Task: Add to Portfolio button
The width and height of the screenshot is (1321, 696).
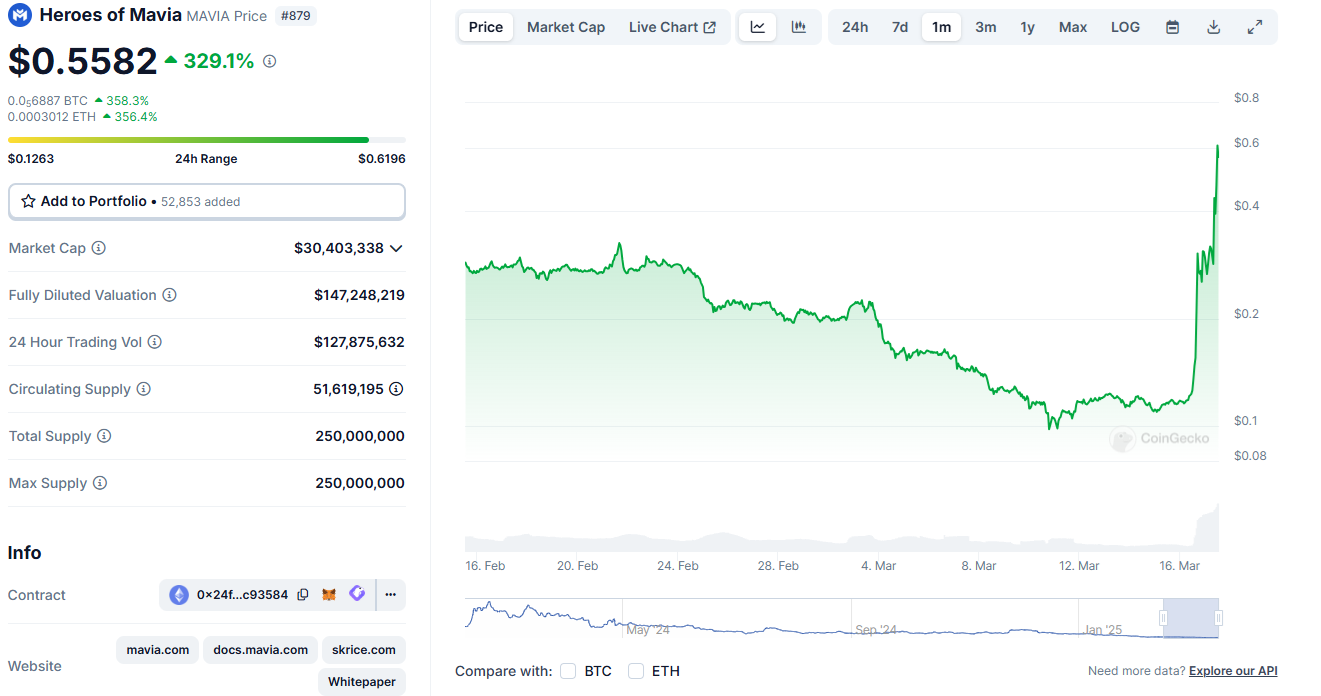Action: click(x=206, y=201)
